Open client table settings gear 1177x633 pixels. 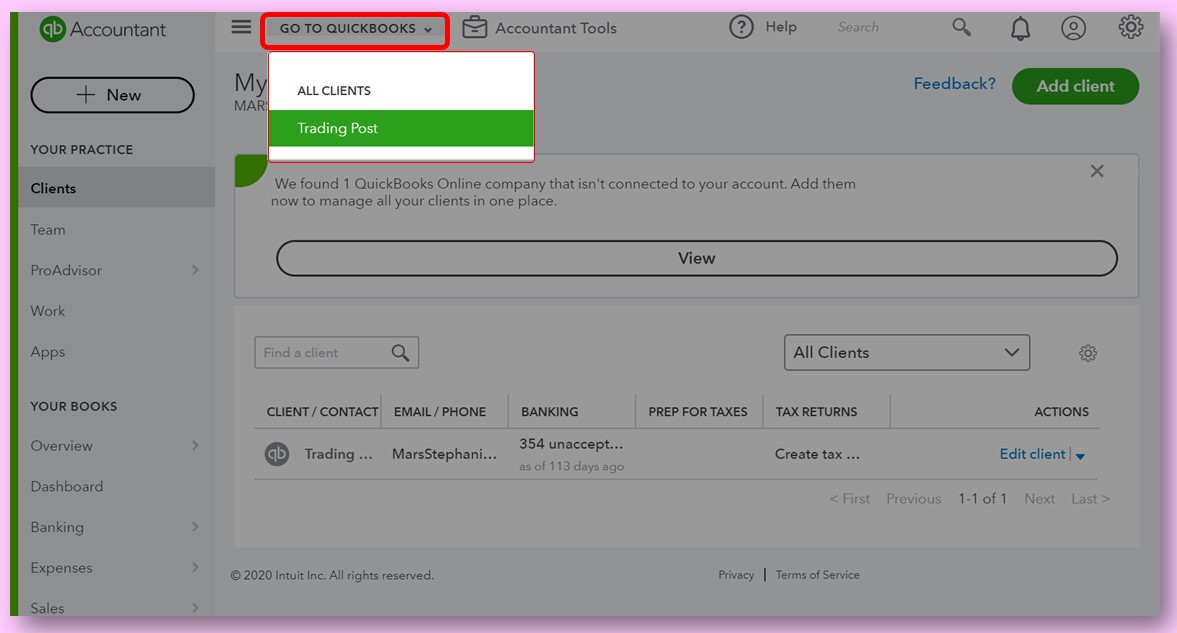point(1088,353)
